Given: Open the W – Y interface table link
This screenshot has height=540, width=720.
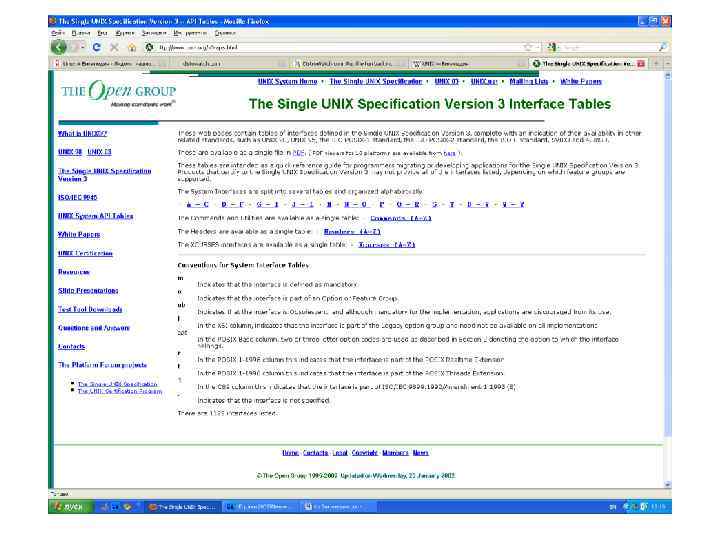Looking at the screenshot, I should point(513,204).
